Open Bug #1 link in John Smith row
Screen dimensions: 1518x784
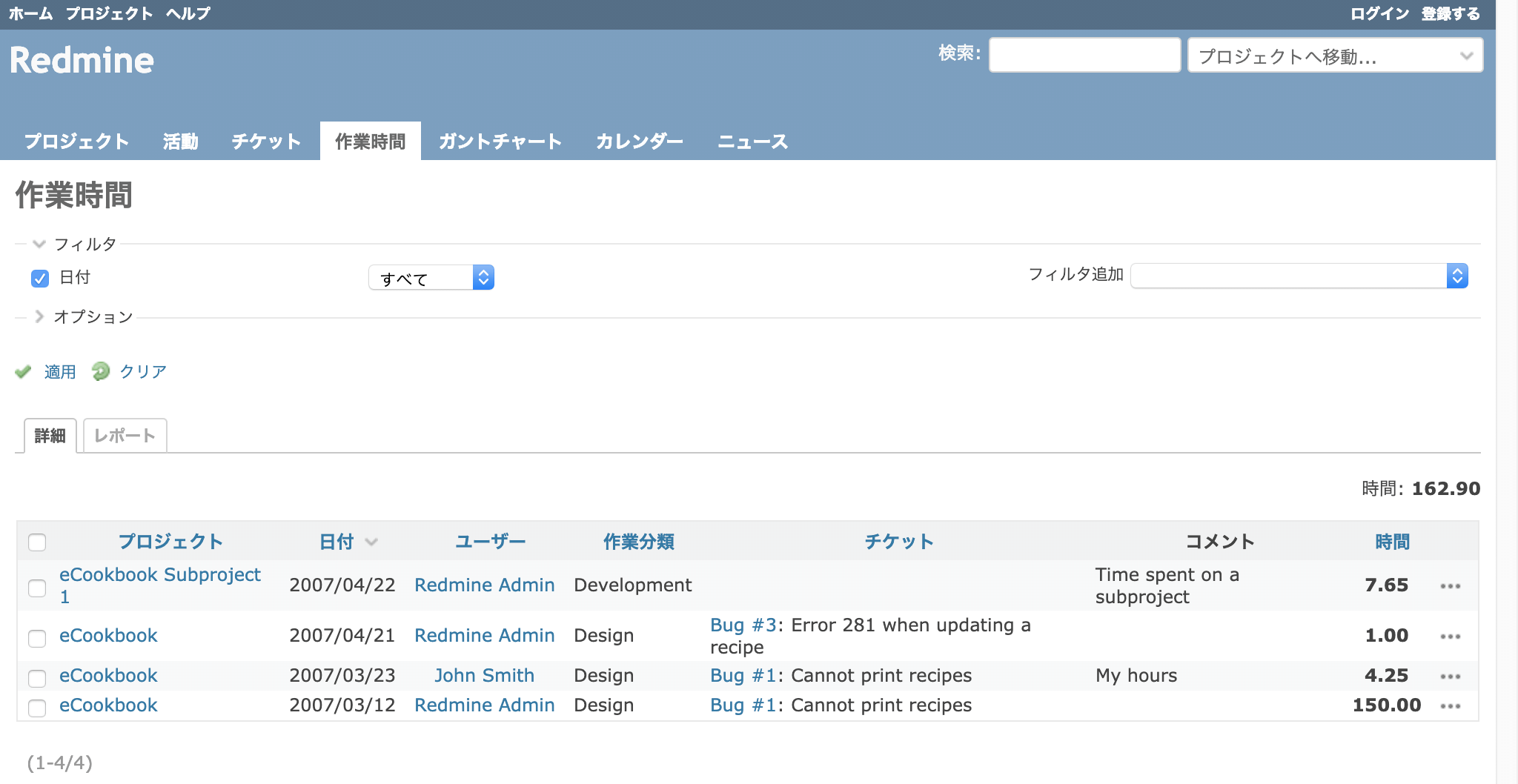743,675
